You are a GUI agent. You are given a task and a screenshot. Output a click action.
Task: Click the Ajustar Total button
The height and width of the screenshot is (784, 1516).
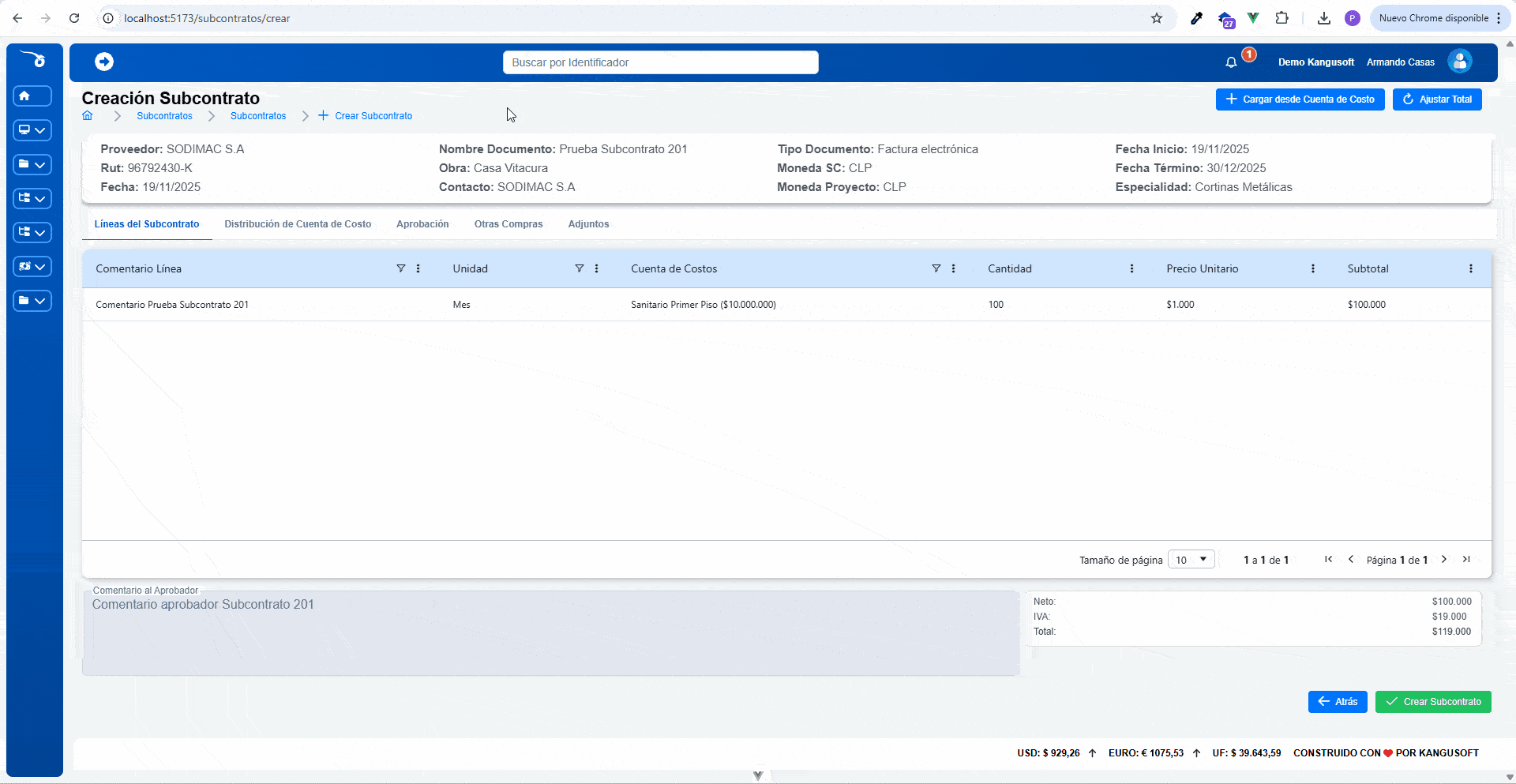[x=1437, y=99]
